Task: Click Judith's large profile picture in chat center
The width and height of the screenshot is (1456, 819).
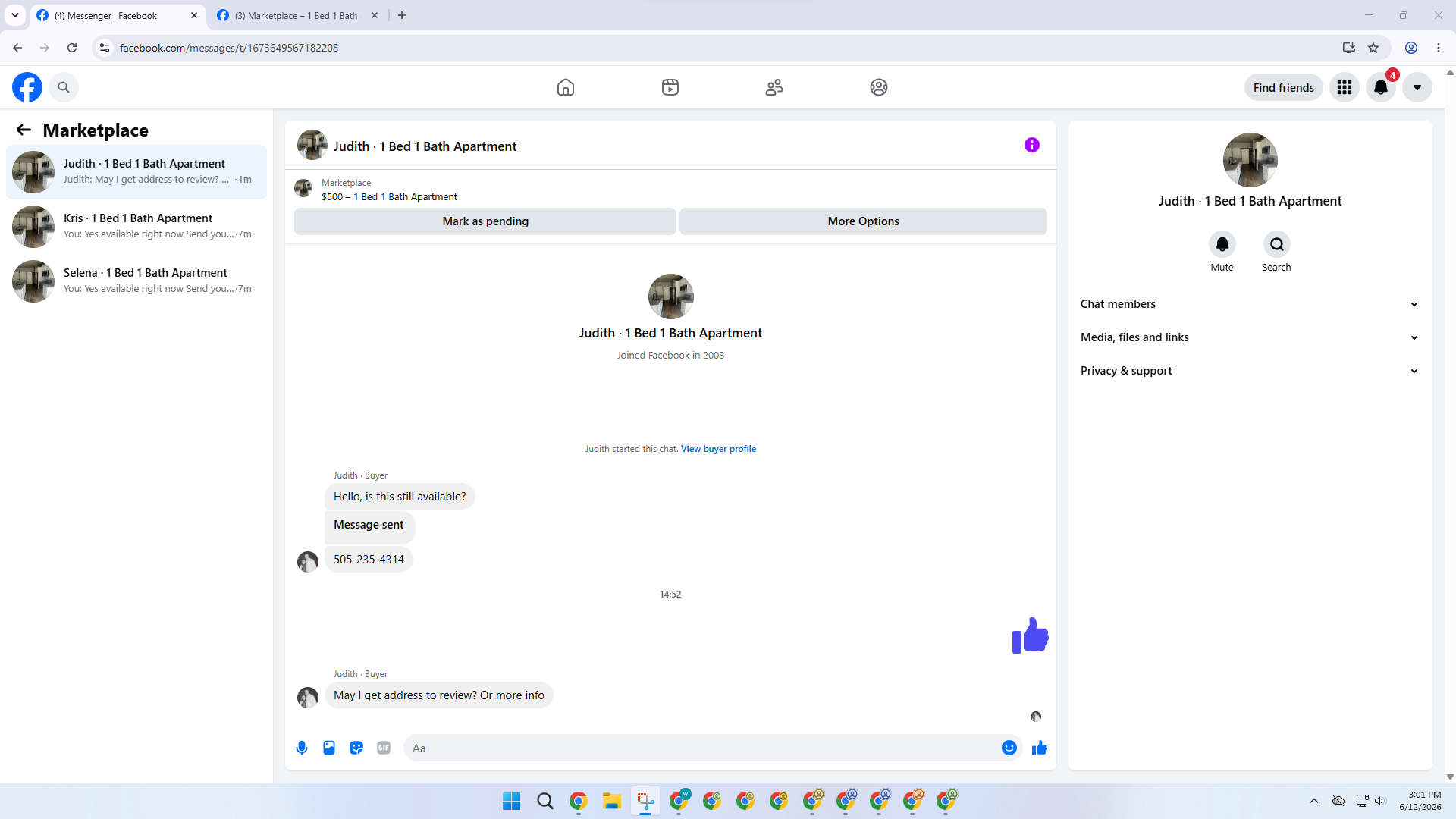Action: pyautogui.click(x=670, y=297)
